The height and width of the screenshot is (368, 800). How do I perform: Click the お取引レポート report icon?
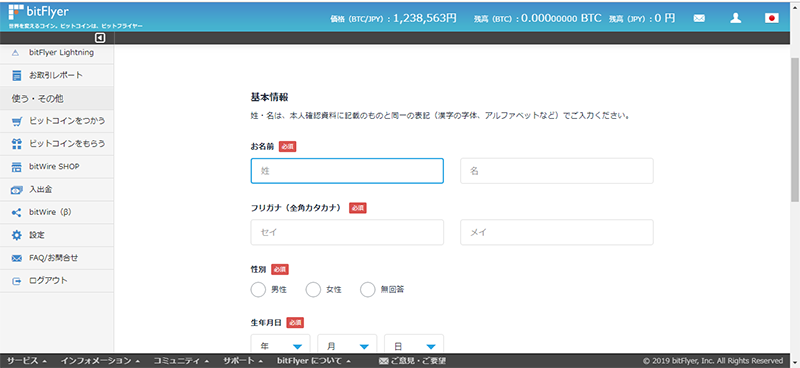17,76
